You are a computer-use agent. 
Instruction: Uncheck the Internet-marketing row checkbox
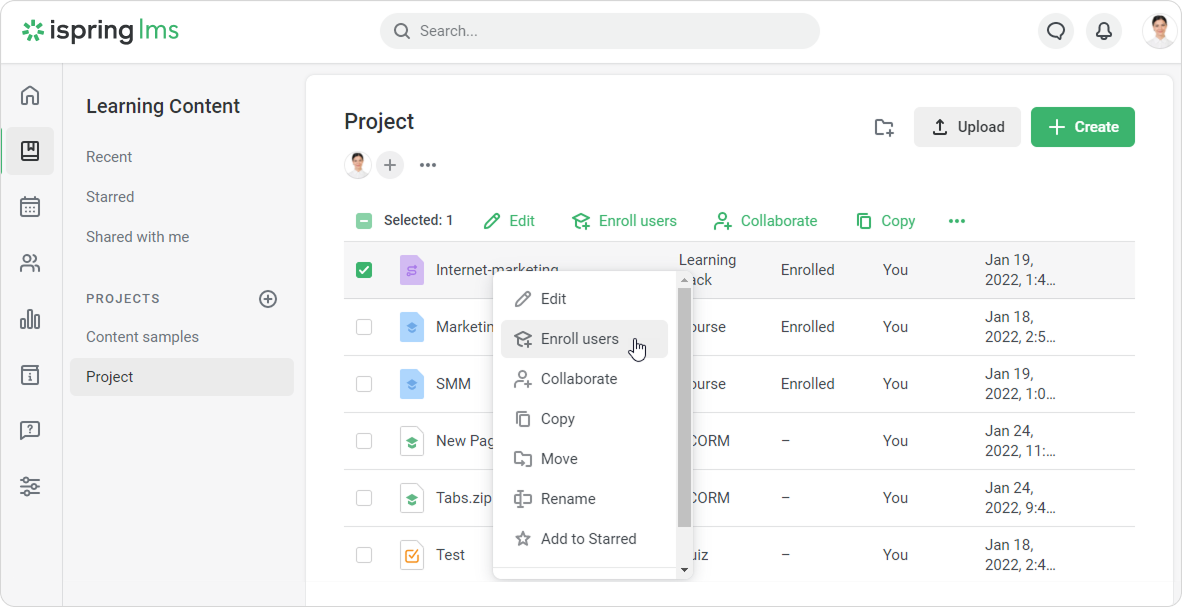(364, 270)
